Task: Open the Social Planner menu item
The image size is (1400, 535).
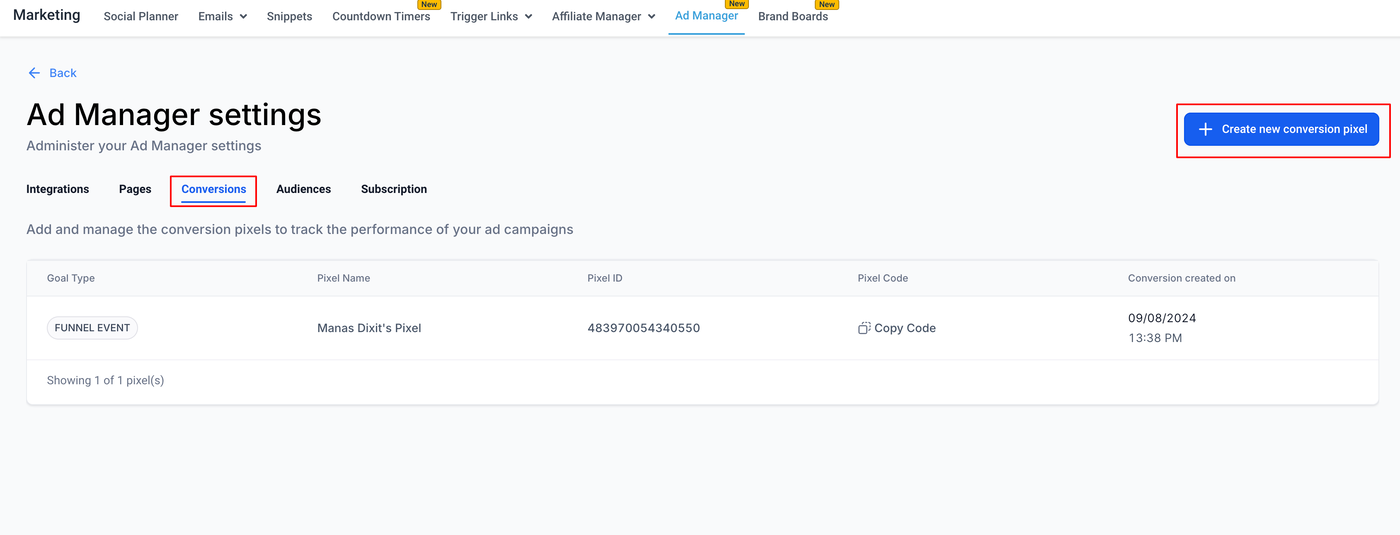Action: [x=141, y=16]
